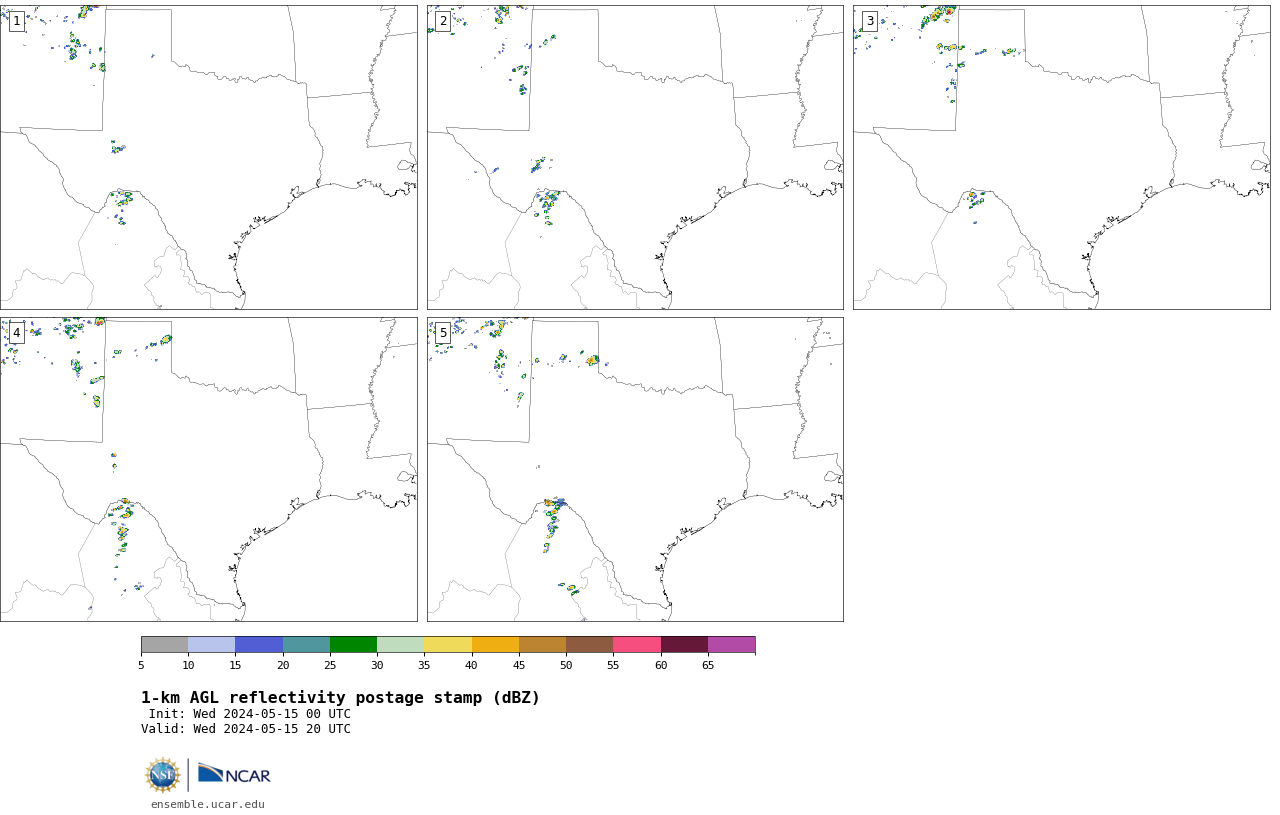The image size is (1280, 815).
Task: Click the 1-km AGL reflectivity title
Action: click(340, 698)
